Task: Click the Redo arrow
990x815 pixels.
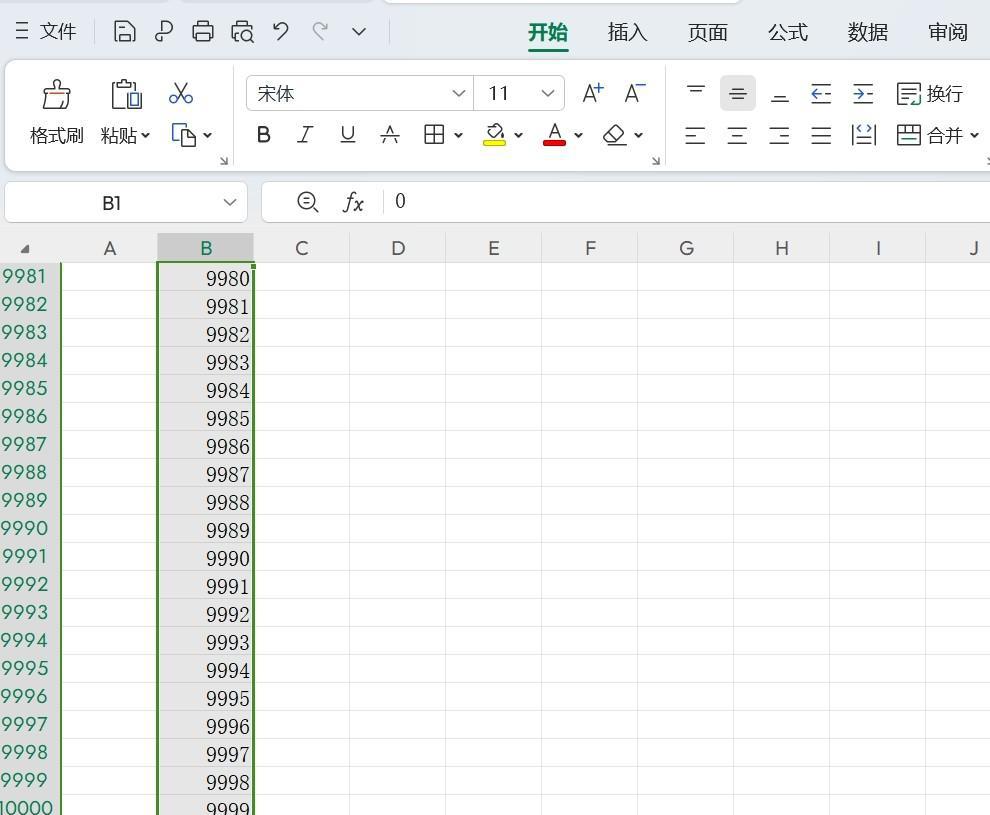Action: coord(320,31)
